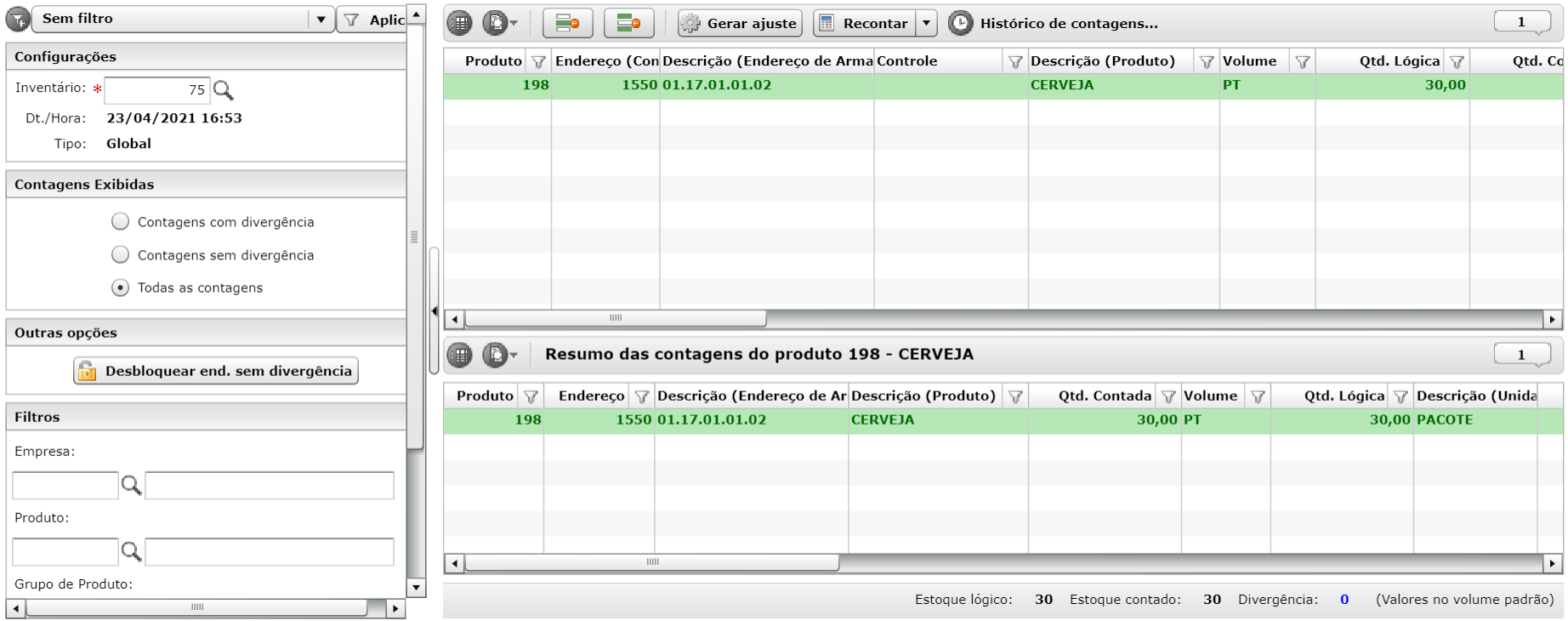Image resolution: width=1568 pixels, height=621 pixels.
Task: Click the Empresa search magnifier icon
Action: pos(131,485)
